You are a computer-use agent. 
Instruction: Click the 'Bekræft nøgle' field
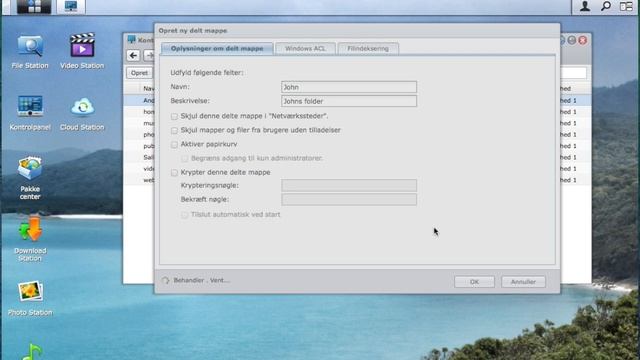[349, 200]
